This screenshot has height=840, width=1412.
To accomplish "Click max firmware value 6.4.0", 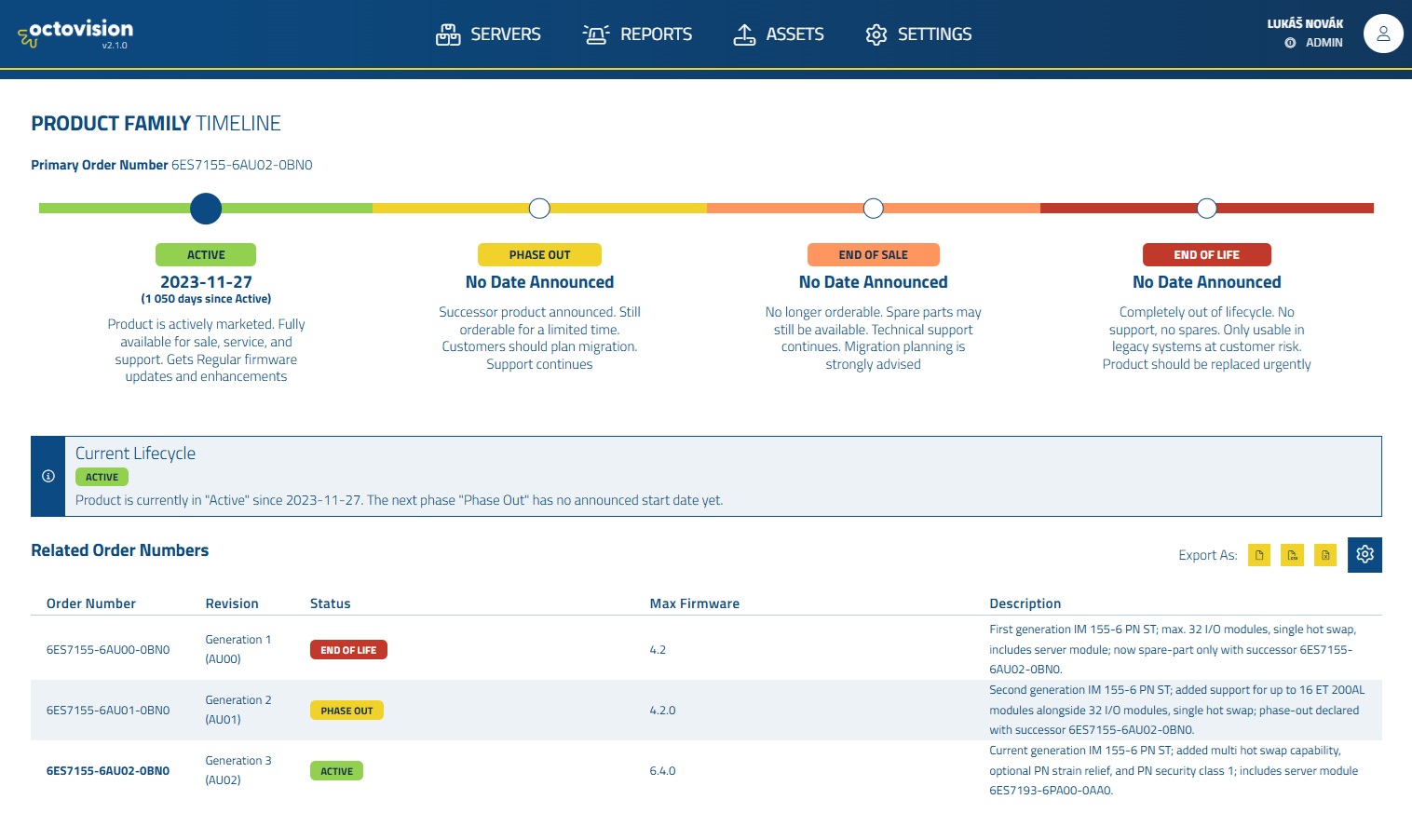I will click(x=662, y=771).
